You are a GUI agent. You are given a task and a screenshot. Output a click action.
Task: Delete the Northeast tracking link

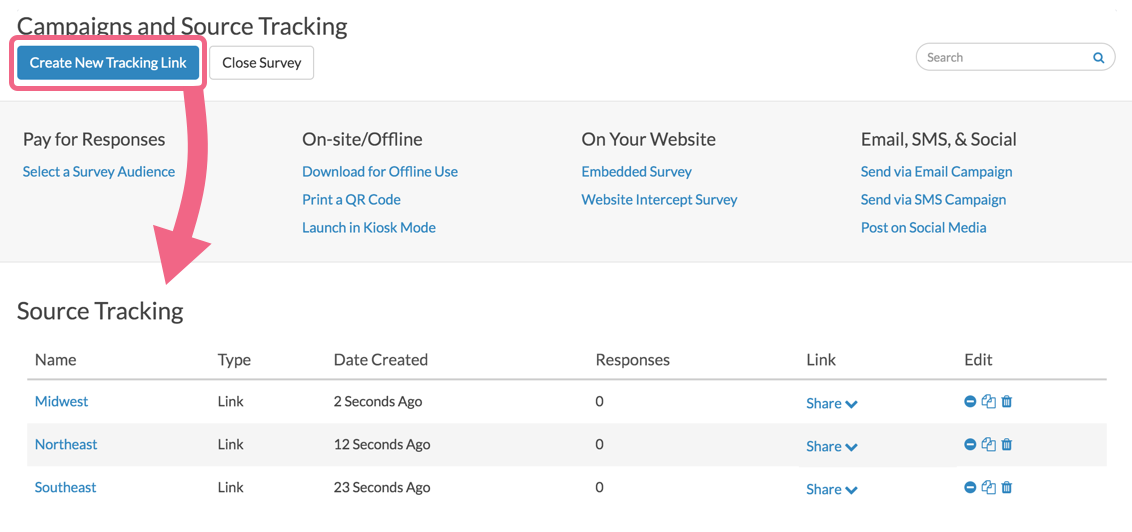coord(1007,445)
